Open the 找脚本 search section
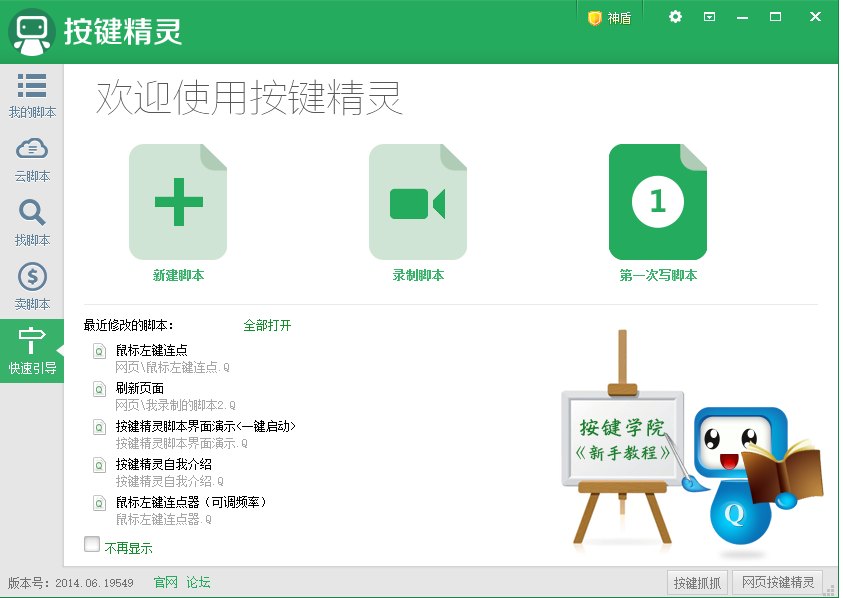The height and width of the screenshot is (598, 843). click(x=32, y=223)
